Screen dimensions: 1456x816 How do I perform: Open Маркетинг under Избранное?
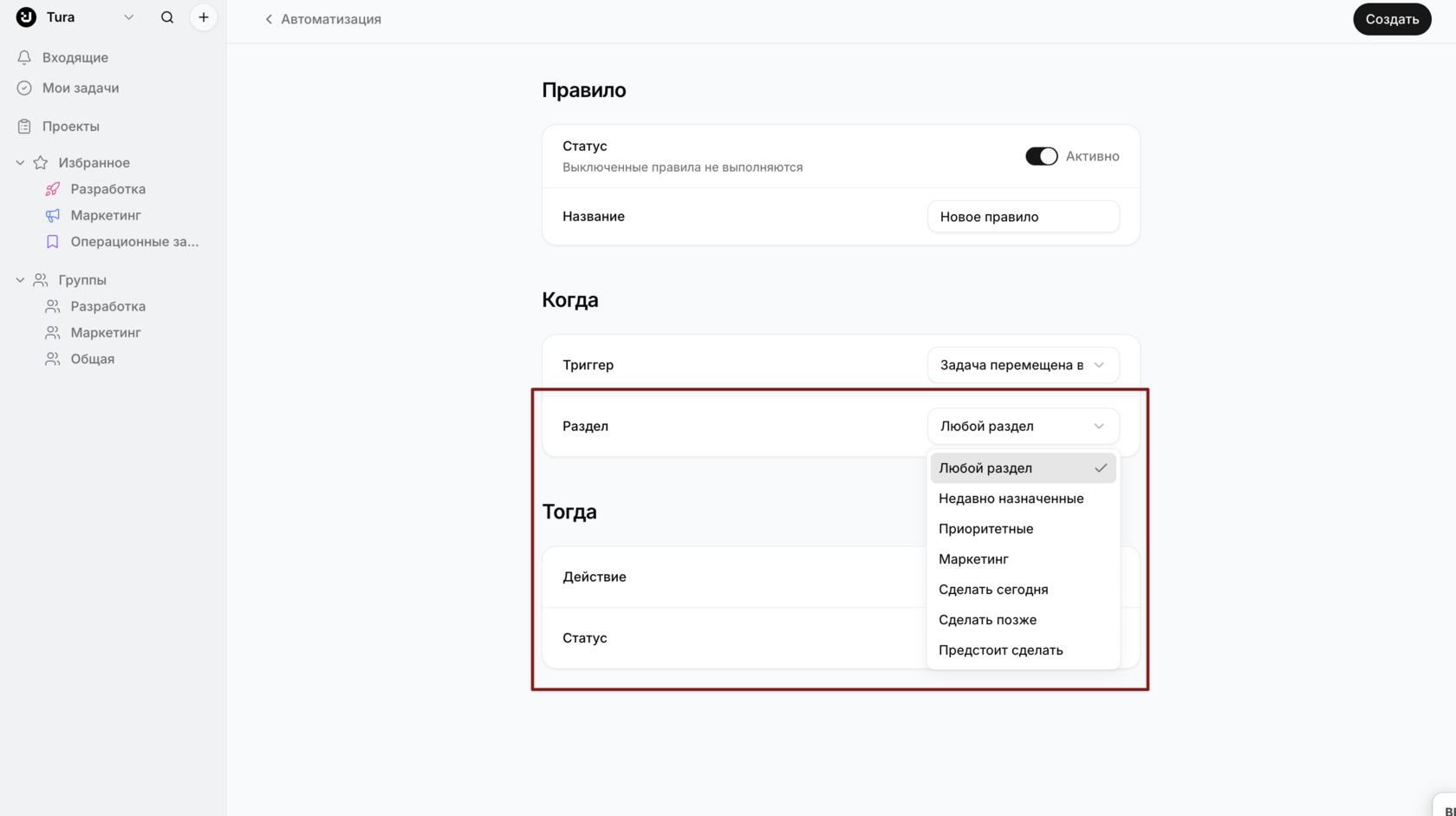(x=106, y=215)
